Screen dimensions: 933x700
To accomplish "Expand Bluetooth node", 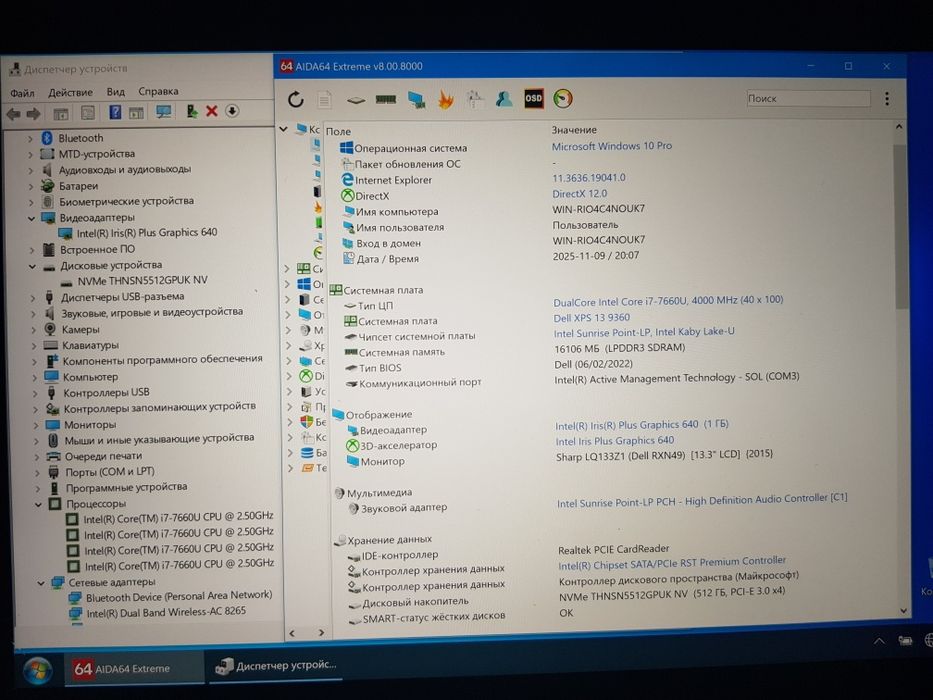I will point(30,139).
